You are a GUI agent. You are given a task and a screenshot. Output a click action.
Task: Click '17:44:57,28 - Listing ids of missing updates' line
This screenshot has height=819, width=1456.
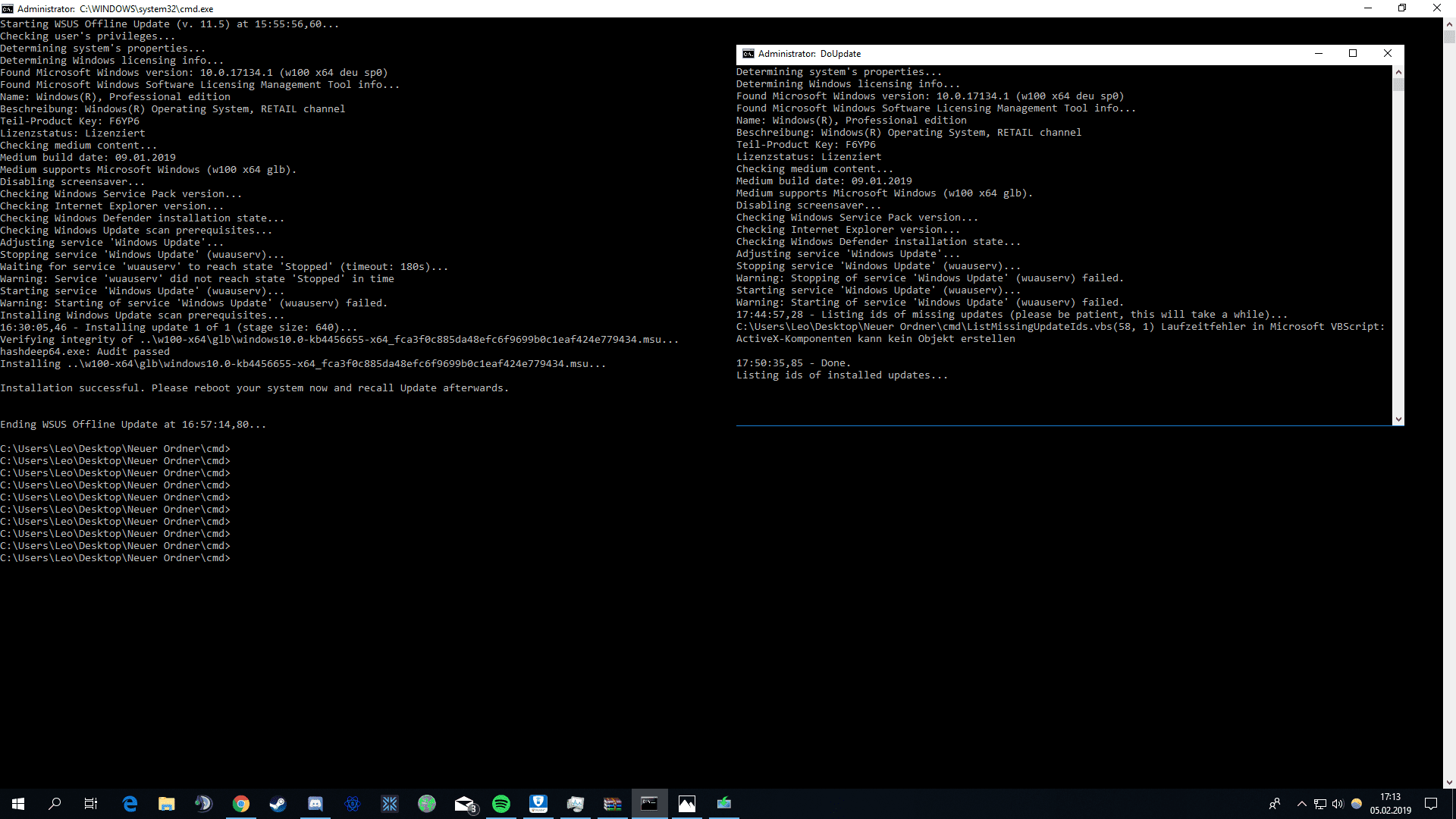tap(1012, 315)
